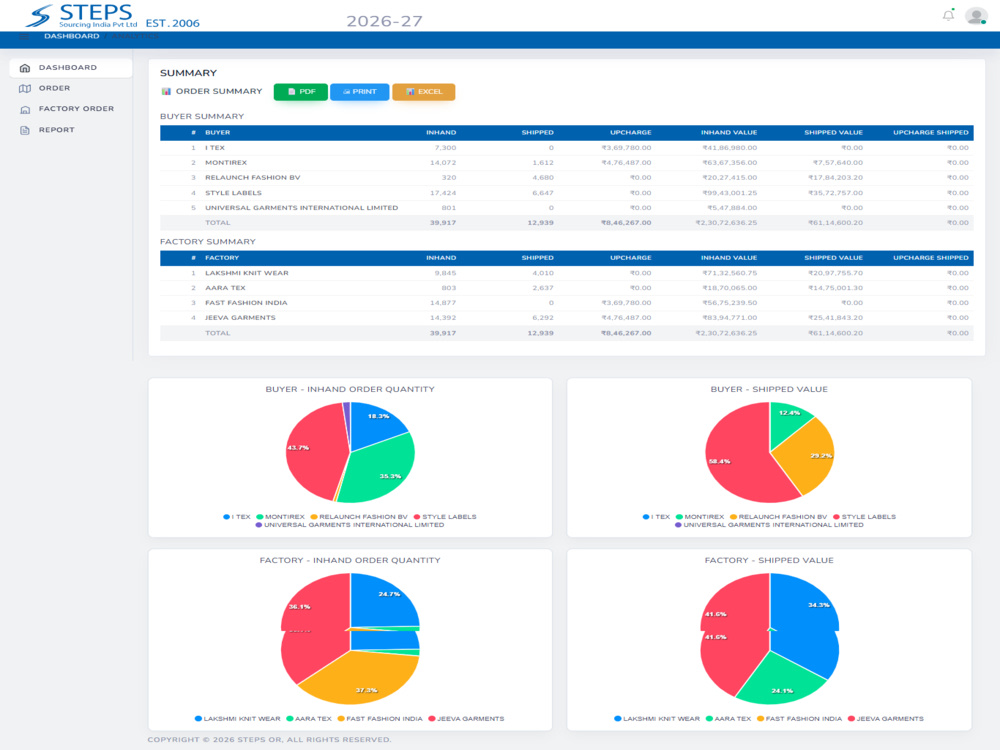The image size is (1000, 750).
Task: Click the ANALYTICS breadcrumb
Action: tap(135, 36)
